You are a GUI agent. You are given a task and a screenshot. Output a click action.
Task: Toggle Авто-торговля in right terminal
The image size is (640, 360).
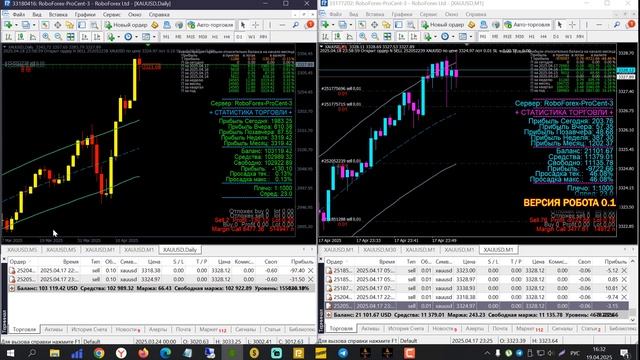click(x=527, y=25)
